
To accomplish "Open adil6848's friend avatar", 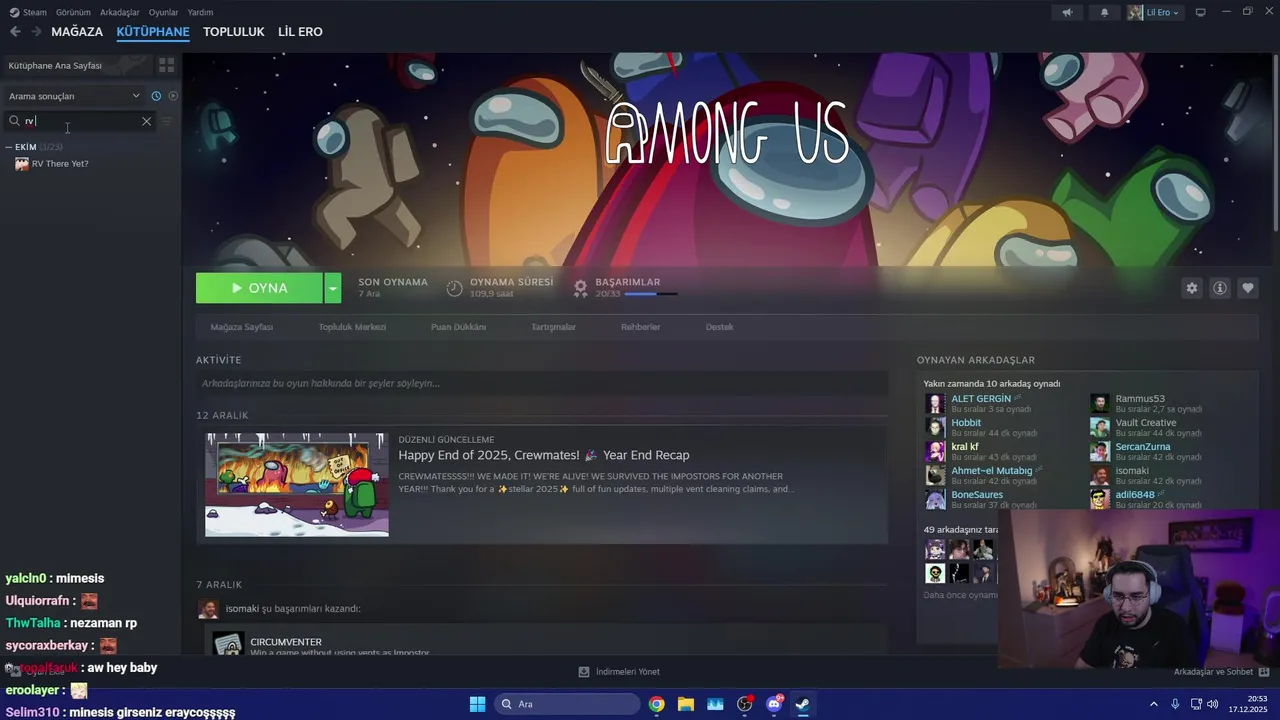I will [x=1099, y=499].
